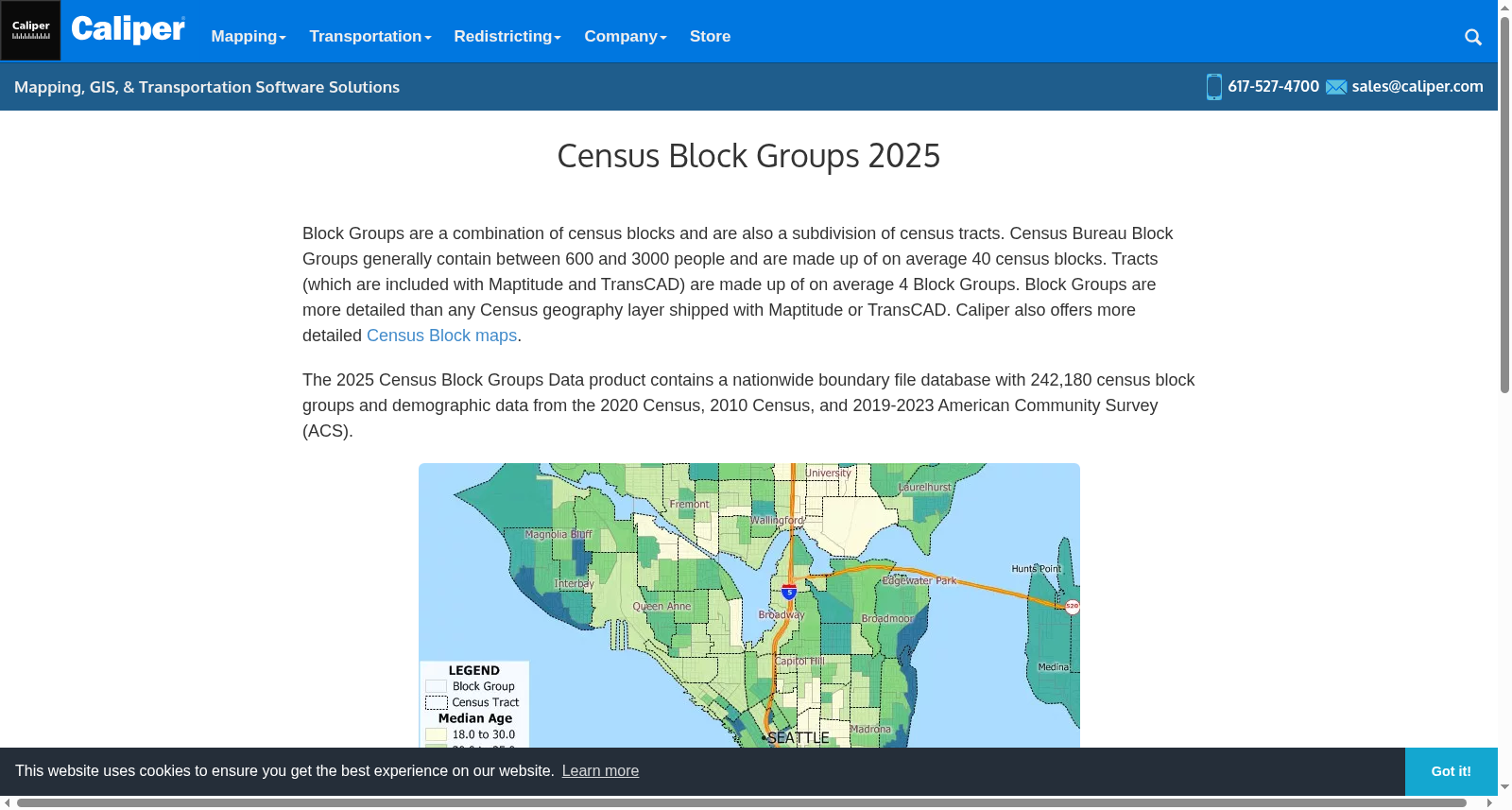Image resolution: width=1512 pixels, height=810 pixels.
Task: Click the Madrona map label
Action: click(x=870, y=729)
